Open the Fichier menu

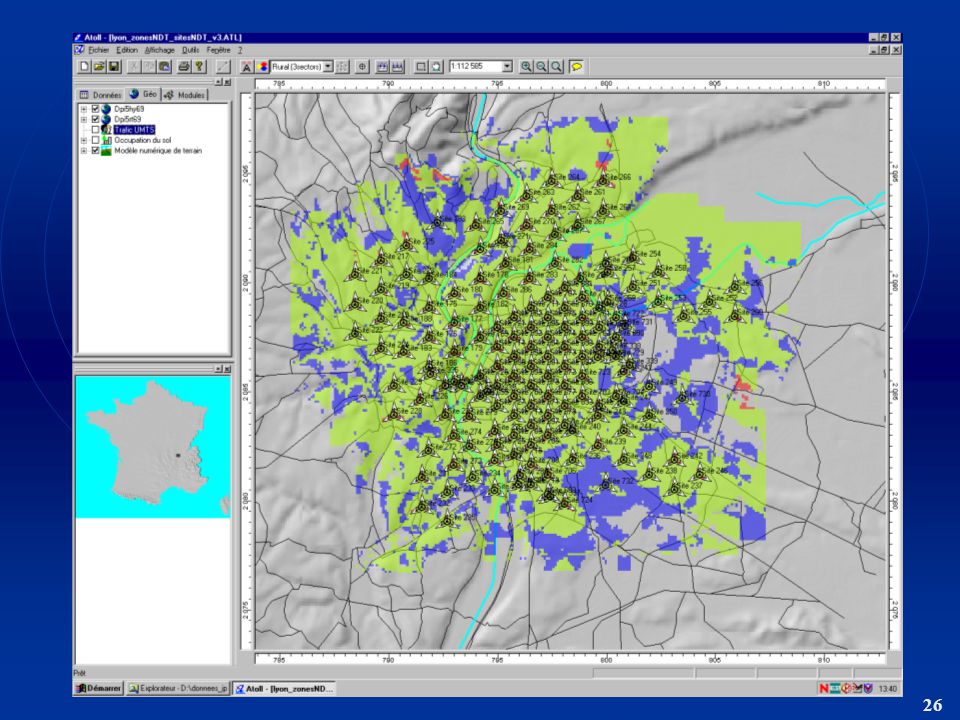tap(98, 50)
